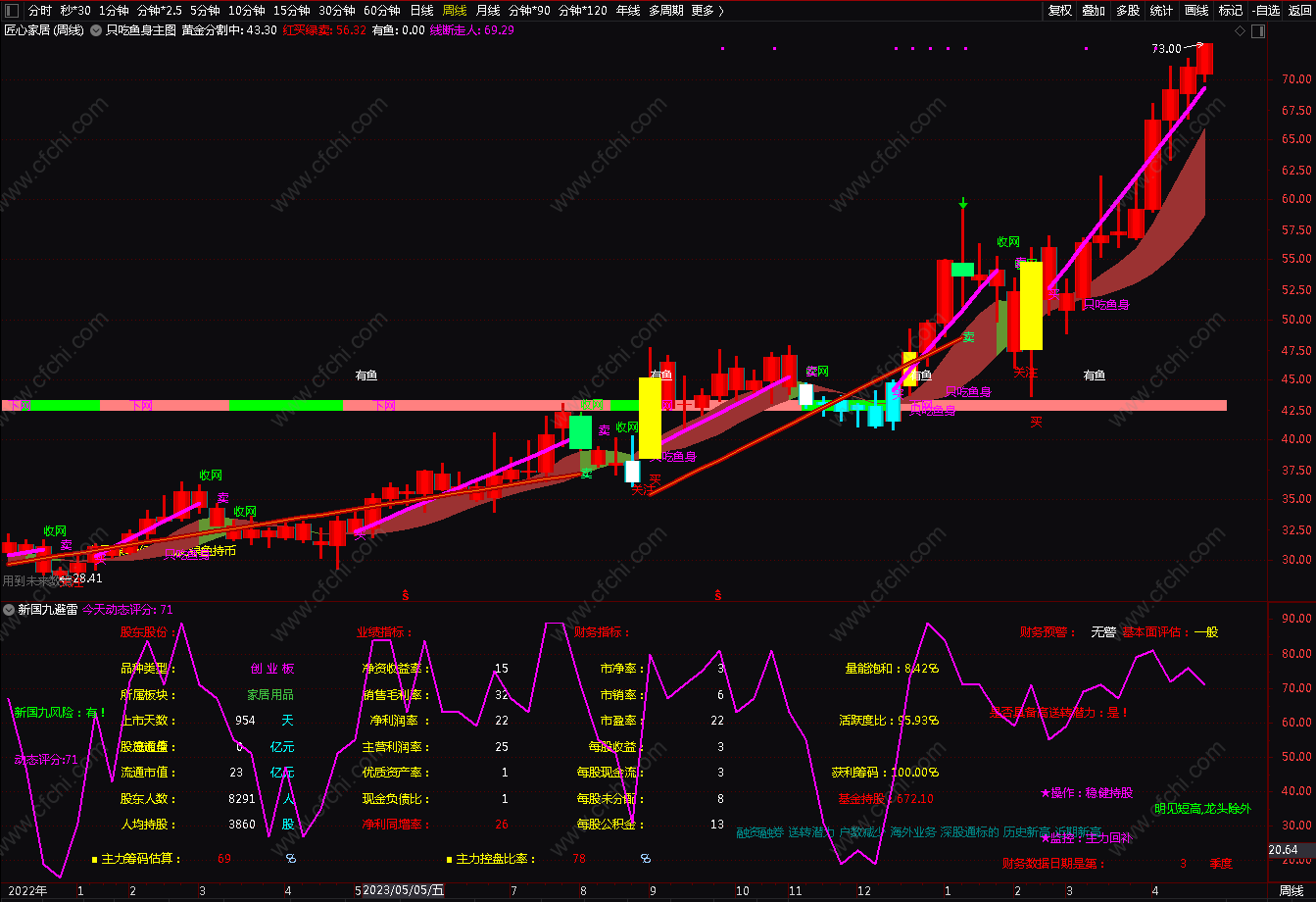Click the 叠加 overlay button
The height and width of the screenshot is (902, 1316).
[x=1094, y=10]
